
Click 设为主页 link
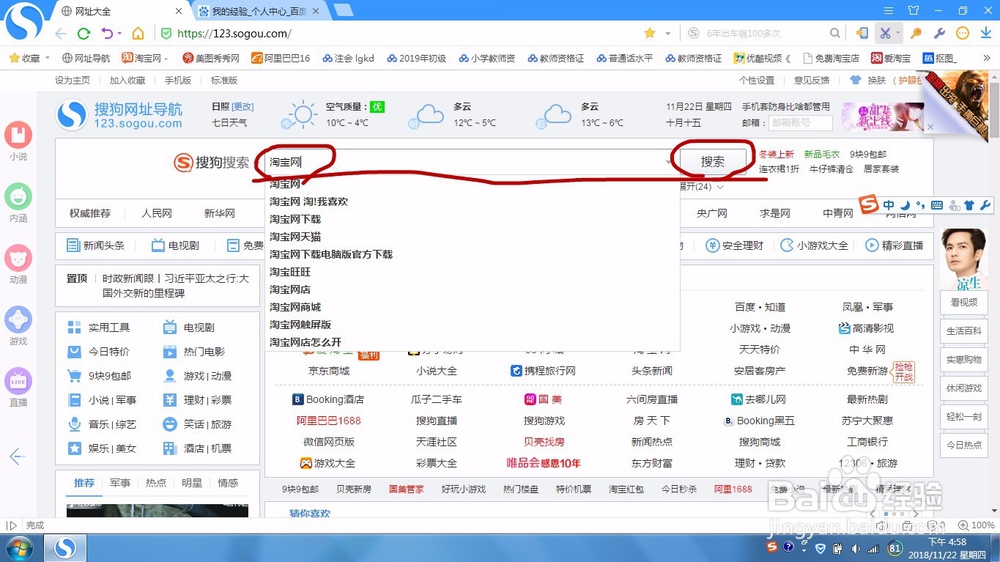click(72, 80)
